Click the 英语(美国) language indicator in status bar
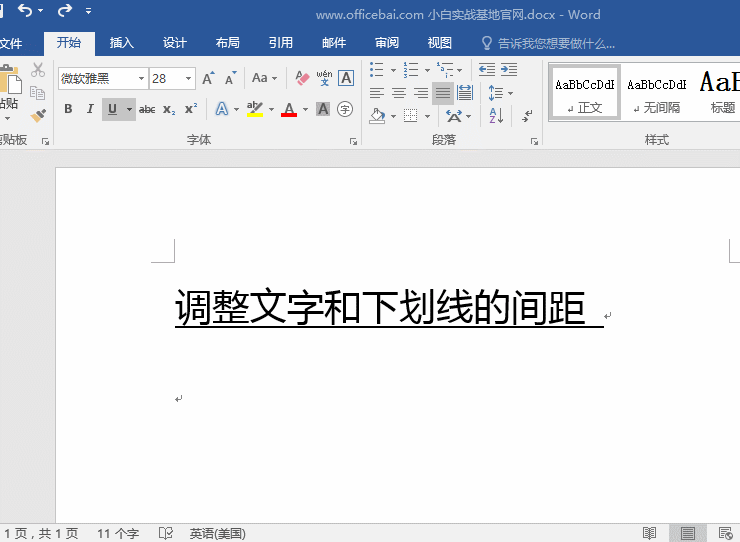The width and height of the screenshot is (740, 542). pos(217,533)
